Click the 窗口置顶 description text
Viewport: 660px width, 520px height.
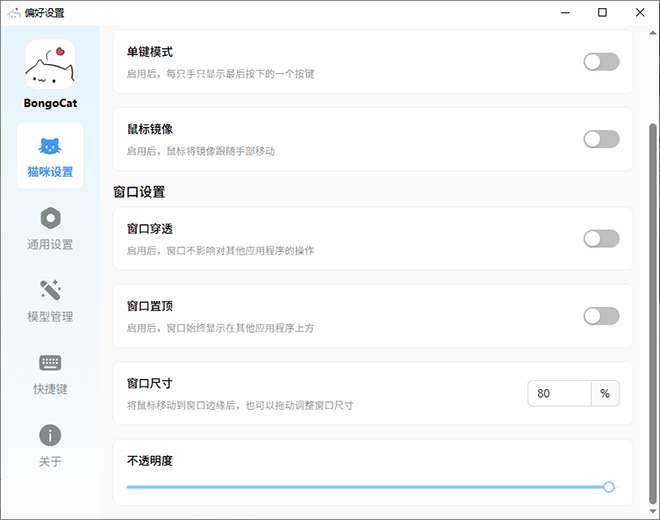click(221, 328)
